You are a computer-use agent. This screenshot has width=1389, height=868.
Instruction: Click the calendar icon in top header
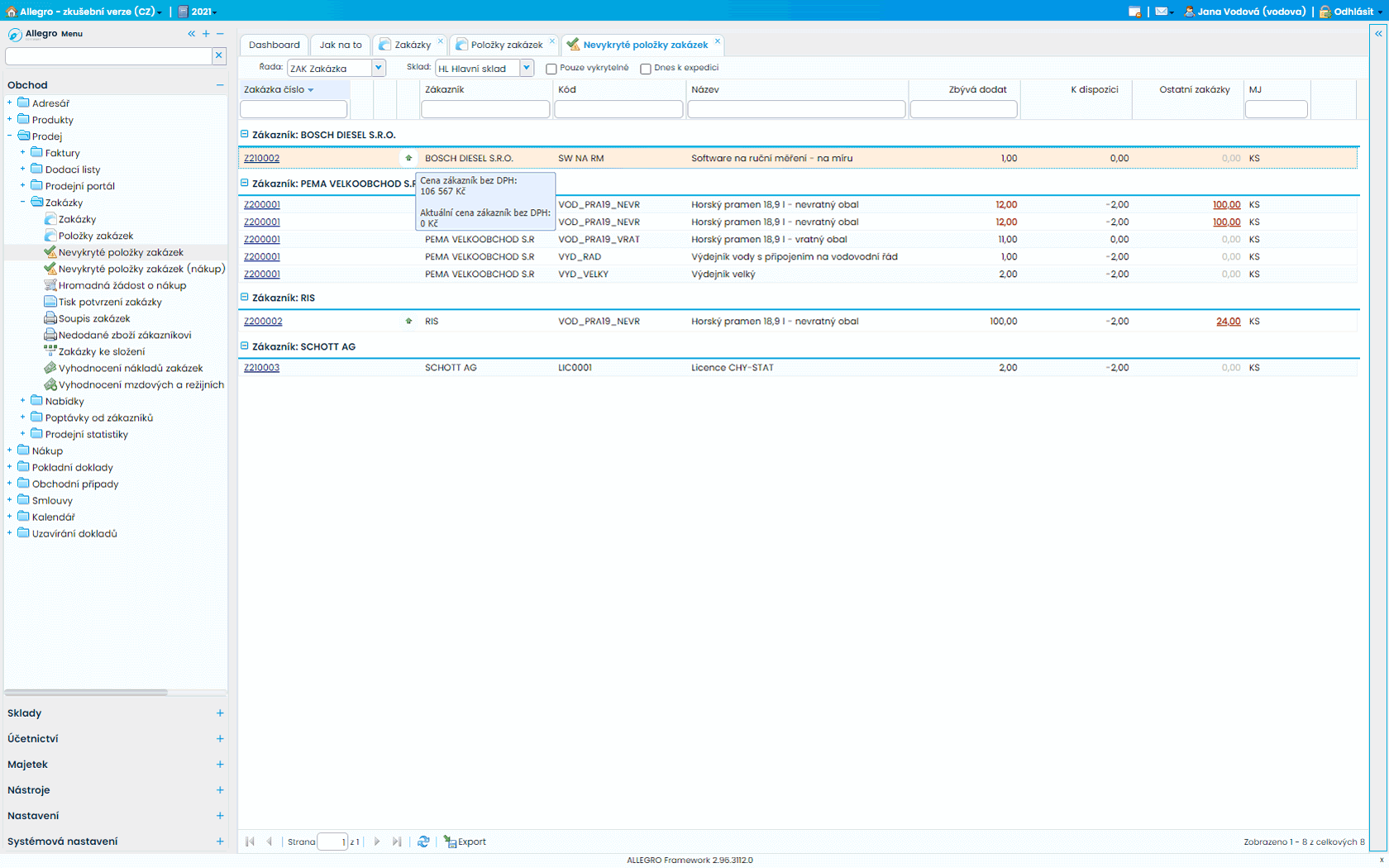tap(1134, 12)
